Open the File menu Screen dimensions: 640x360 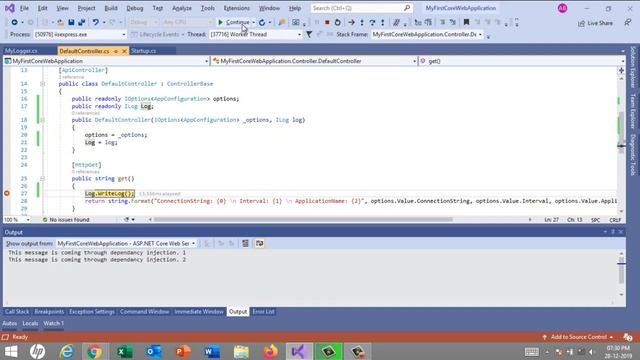point(24,8)
